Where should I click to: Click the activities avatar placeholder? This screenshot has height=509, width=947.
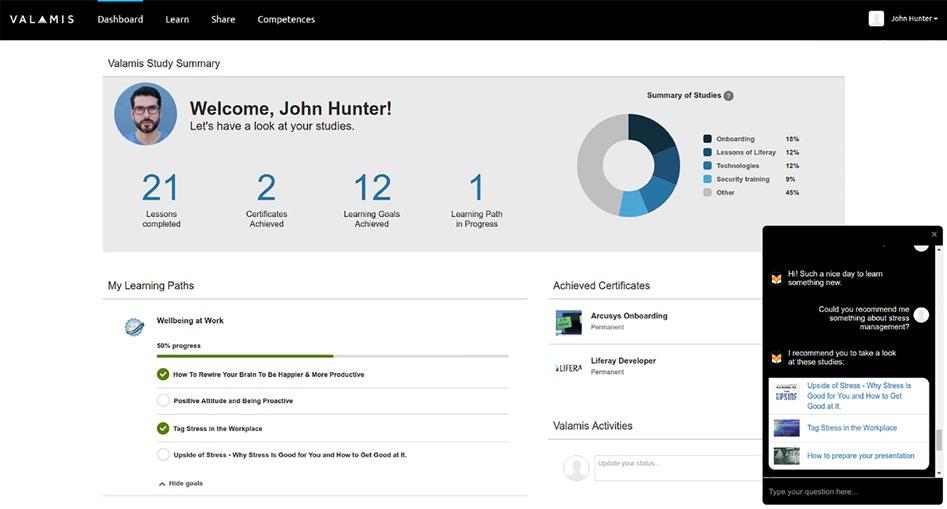point(576,468)
